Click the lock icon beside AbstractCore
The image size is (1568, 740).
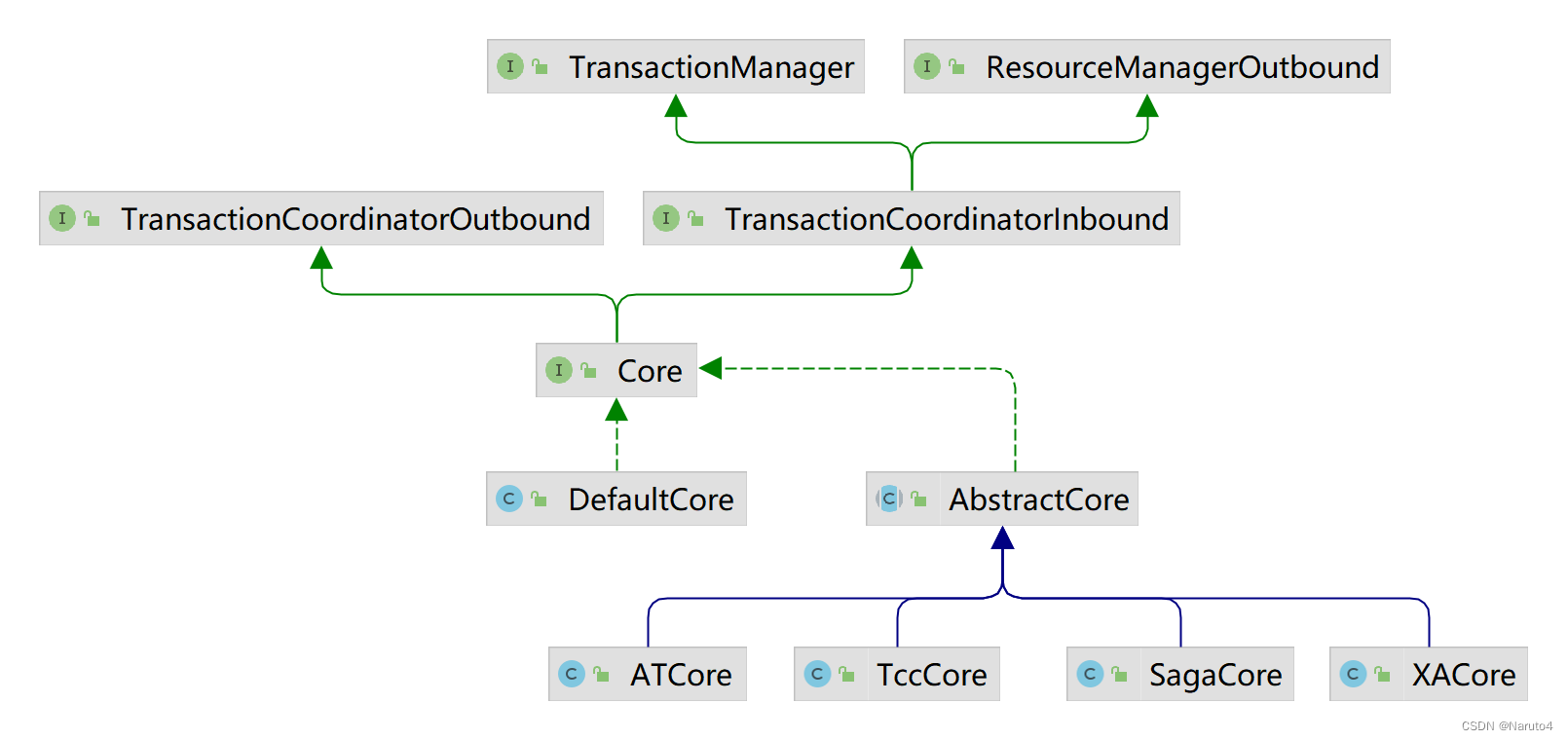point(918,498)
